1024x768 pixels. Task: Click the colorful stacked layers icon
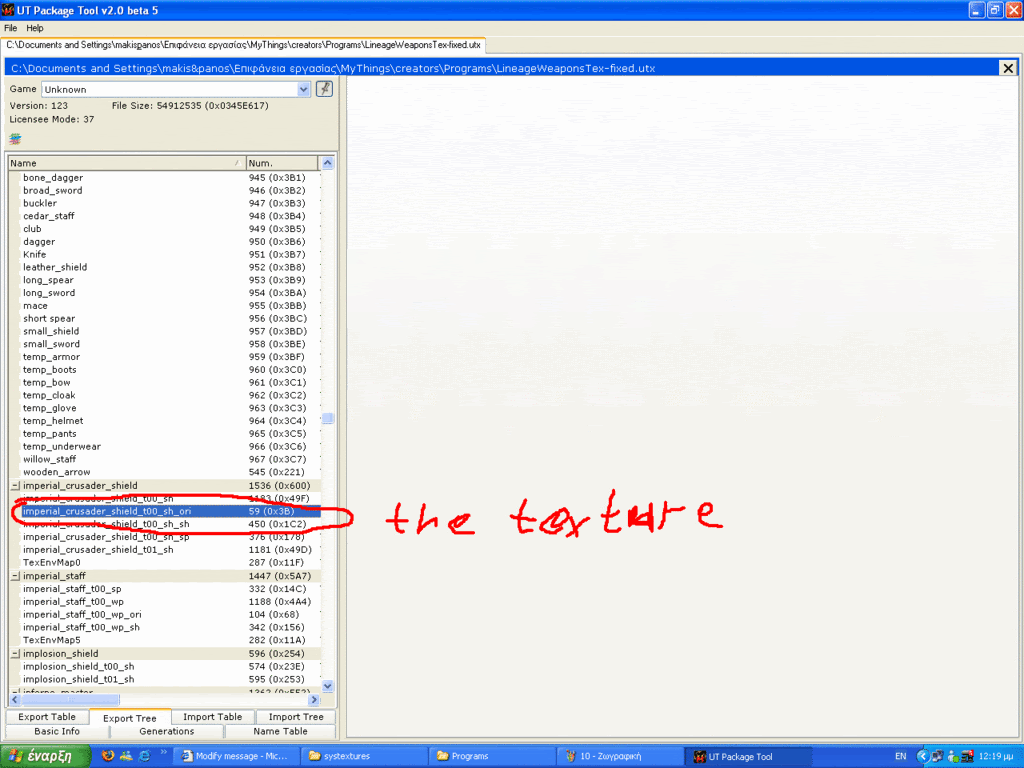click(15, 138)
